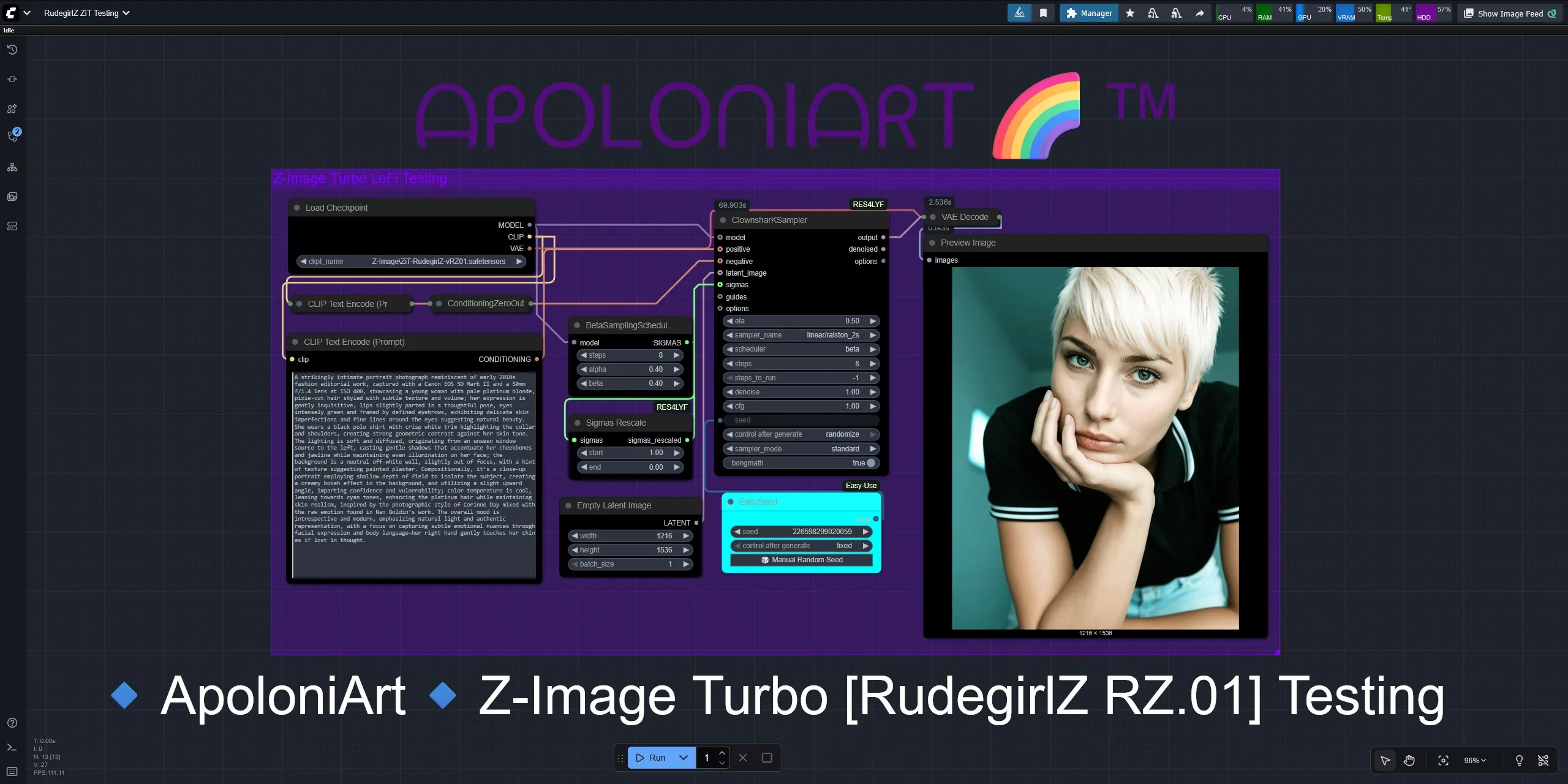Screen dimensions: 1568x784
Task: Decrease the height value with left arrow
Action: (575, 550)
